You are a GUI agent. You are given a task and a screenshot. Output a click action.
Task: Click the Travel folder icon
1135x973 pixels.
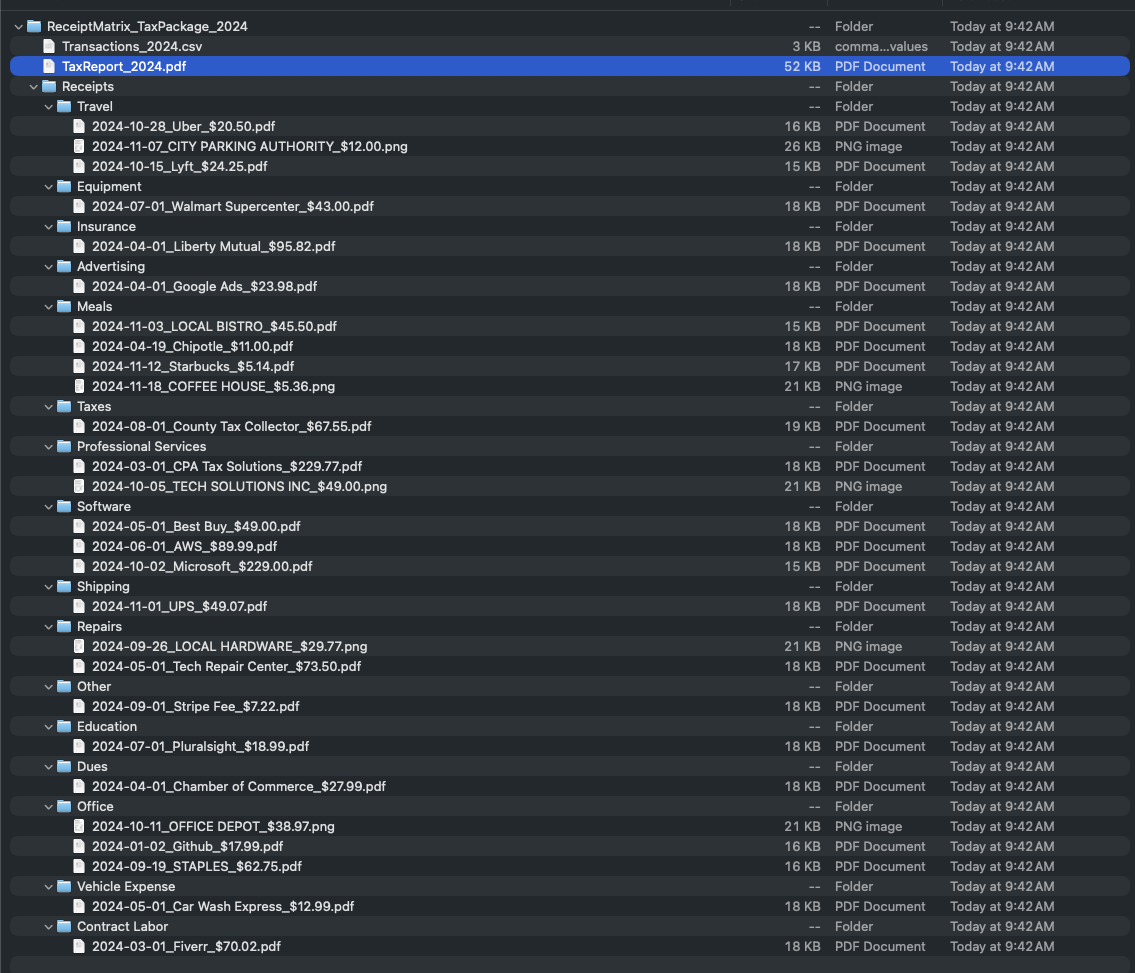tap(64, 106)
